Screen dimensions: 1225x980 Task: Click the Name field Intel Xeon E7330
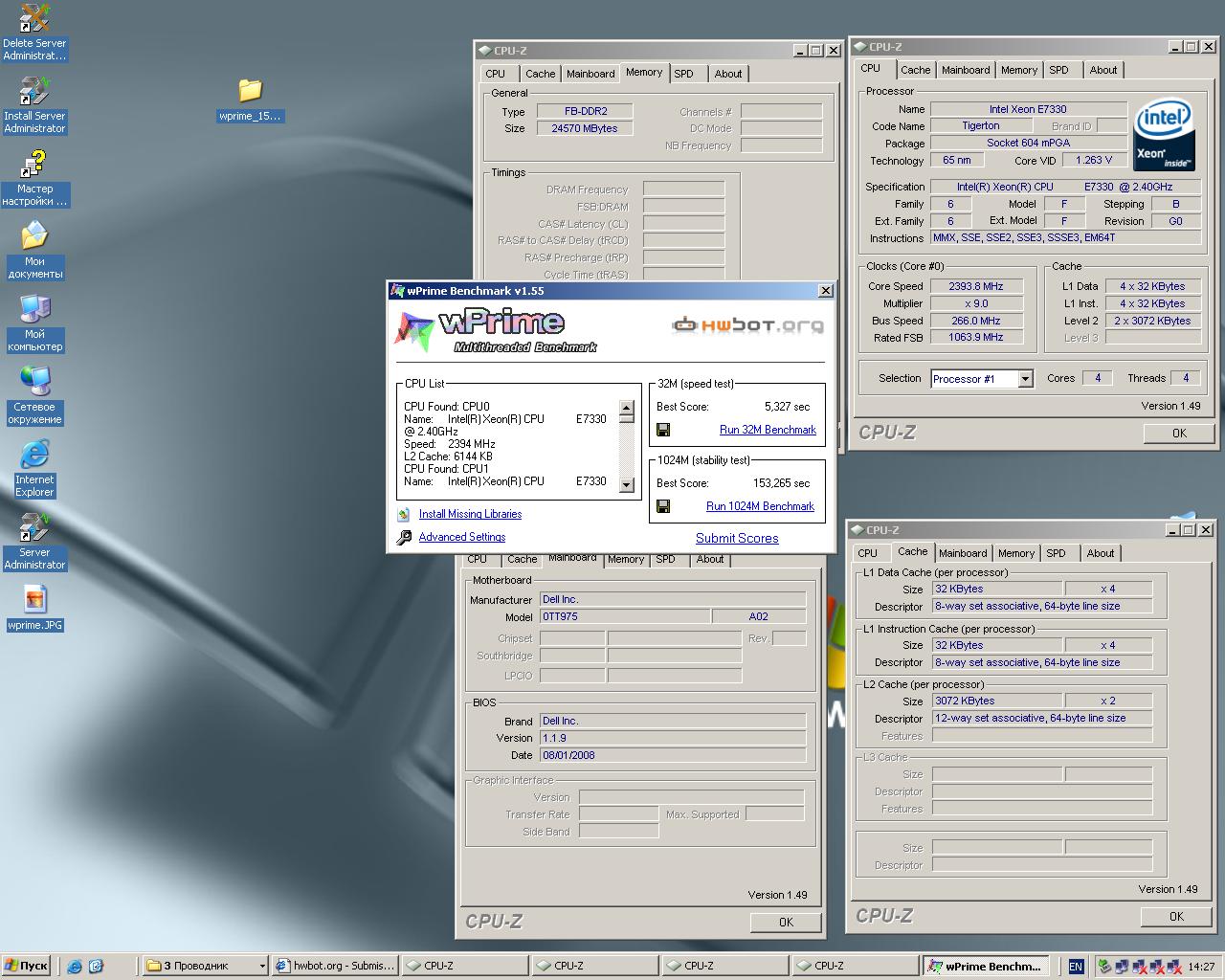tap(1028, 109)
